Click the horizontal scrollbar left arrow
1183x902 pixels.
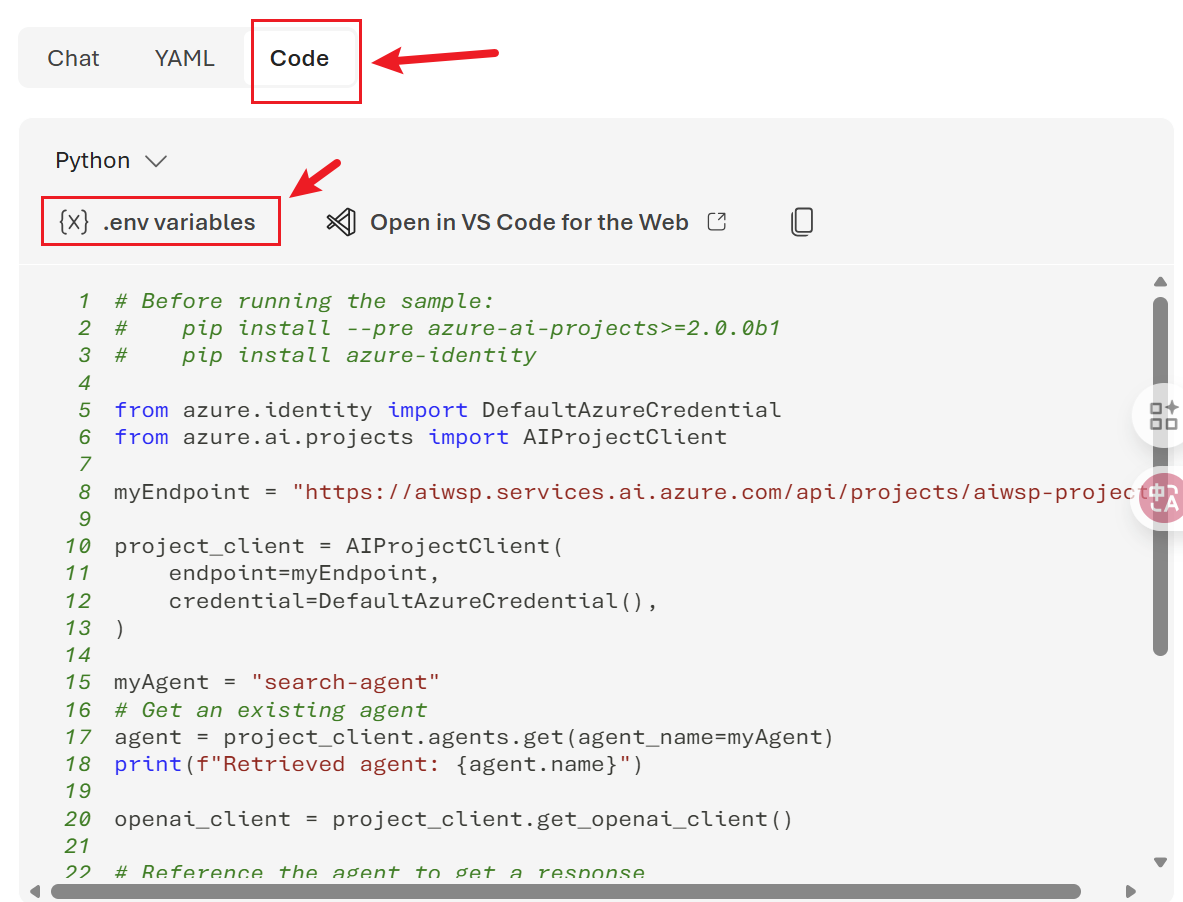click(x=36, y=891)
